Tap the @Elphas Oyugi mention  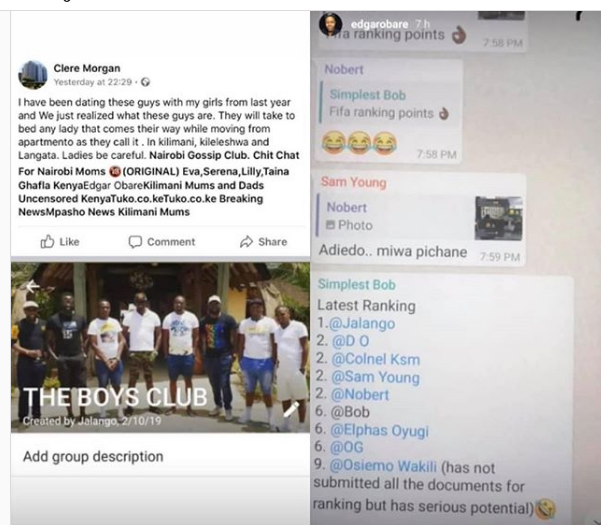tap(379, 430)
